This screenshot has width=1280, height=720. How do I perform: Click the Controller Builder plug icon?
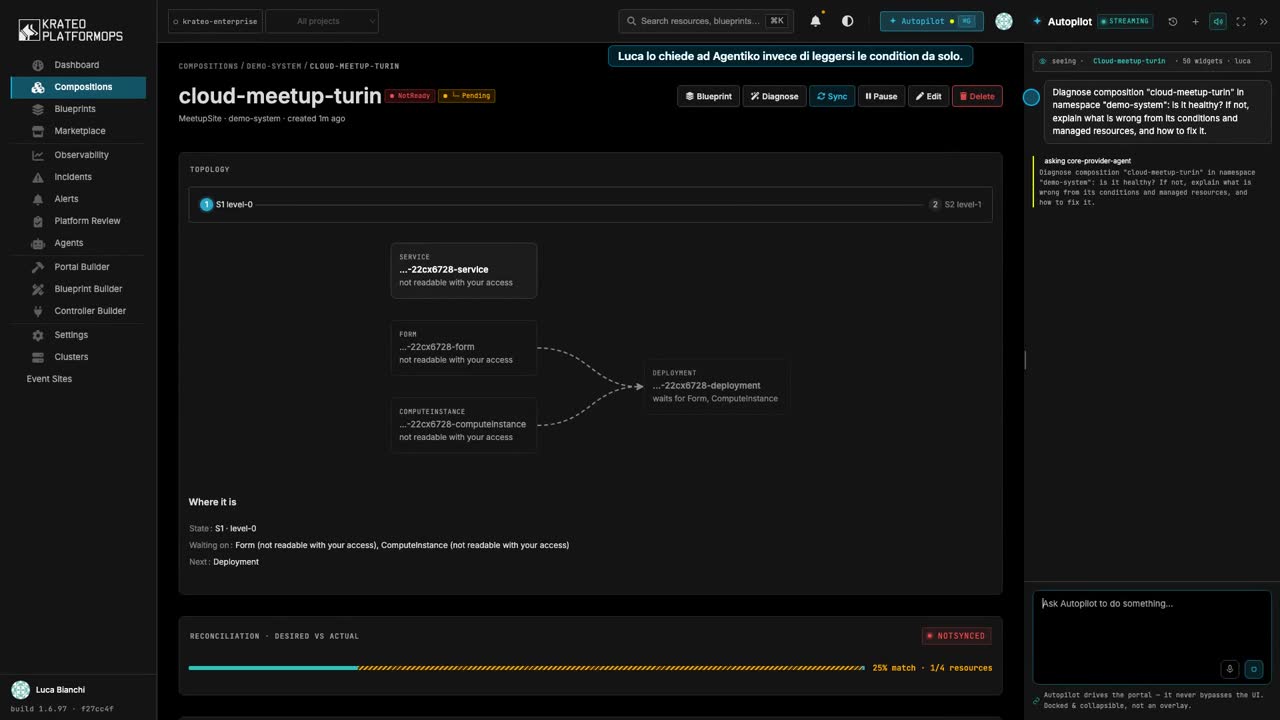(38, 311)
